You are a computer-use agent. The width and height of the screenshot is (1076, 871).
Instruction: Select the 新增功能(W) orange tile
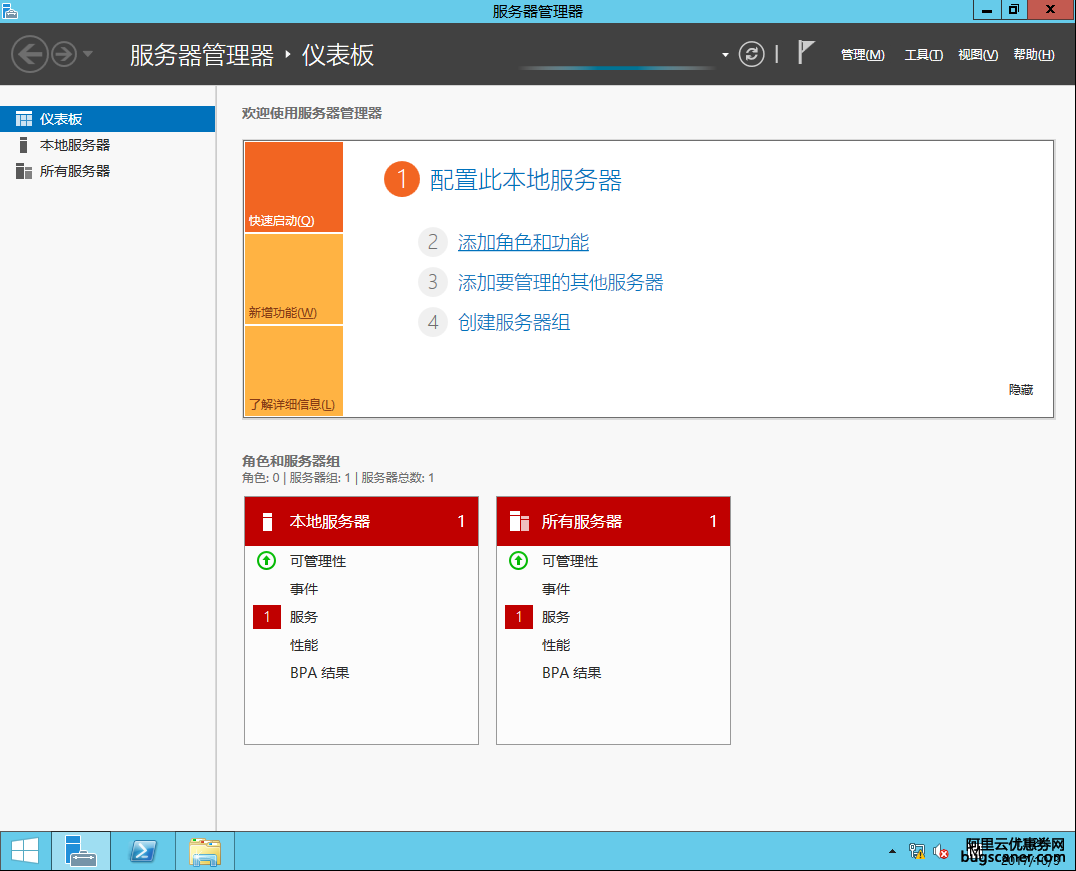tap(293, 279)
